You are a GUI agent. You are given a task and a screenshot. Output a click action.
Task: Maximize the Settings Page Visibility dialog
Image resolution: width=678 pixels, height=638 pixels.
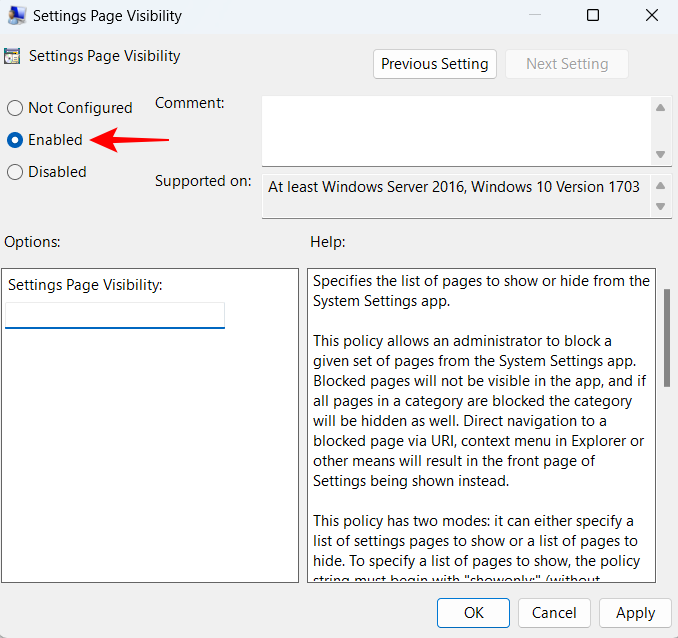point(593,15)
